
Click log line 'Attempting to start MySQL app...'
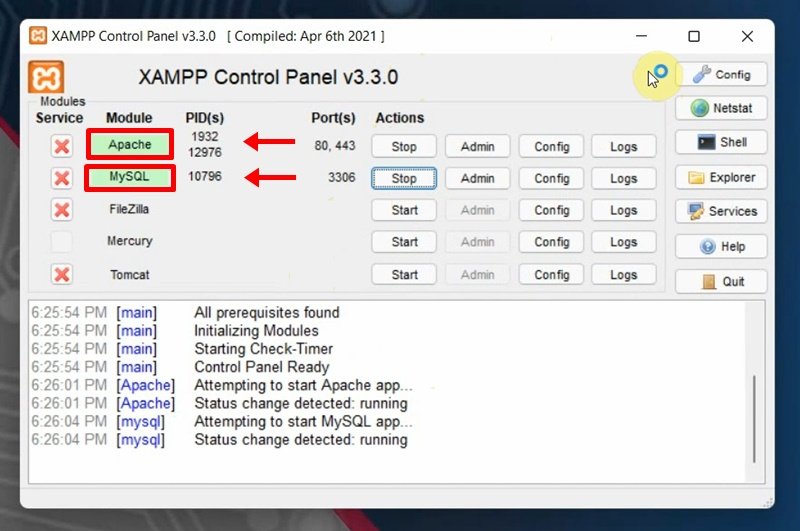coord(303,421)
